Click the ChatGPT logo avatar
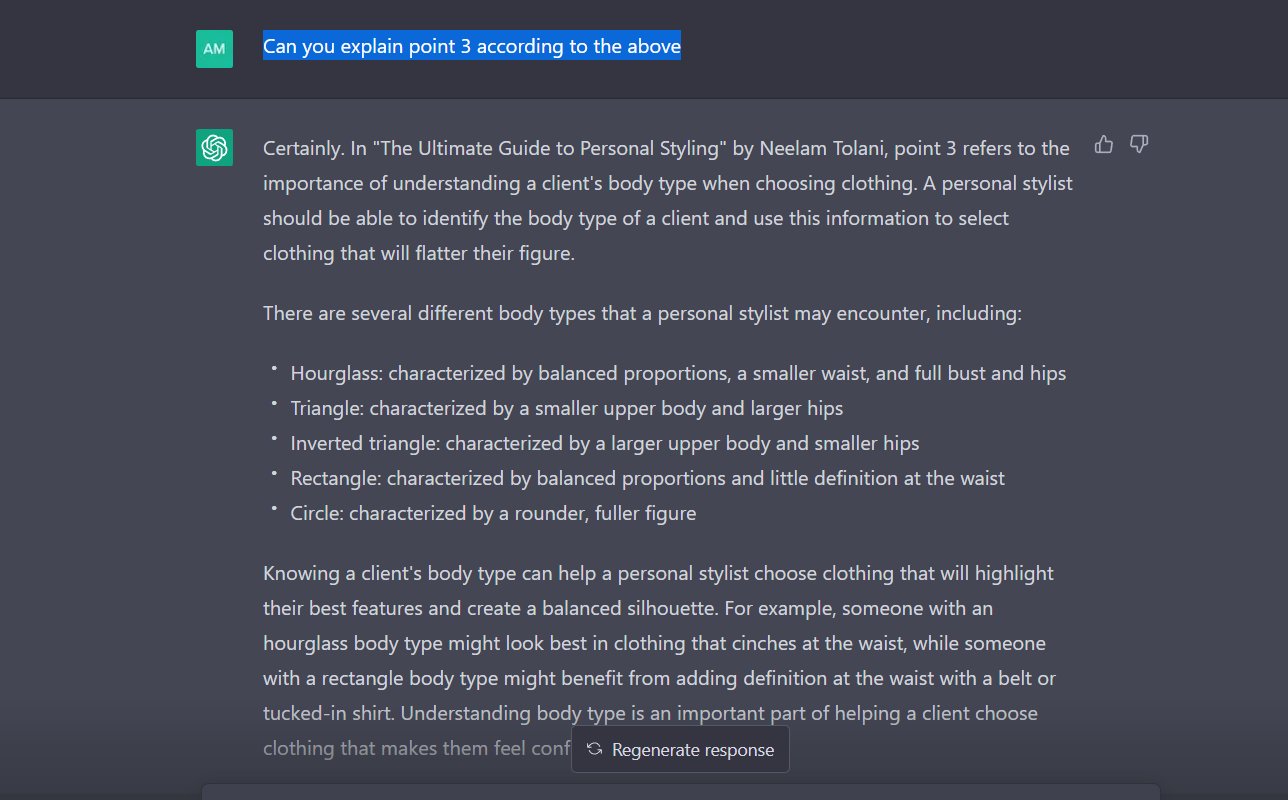Screen dimensions: 1288x800 tap(214, 147)
